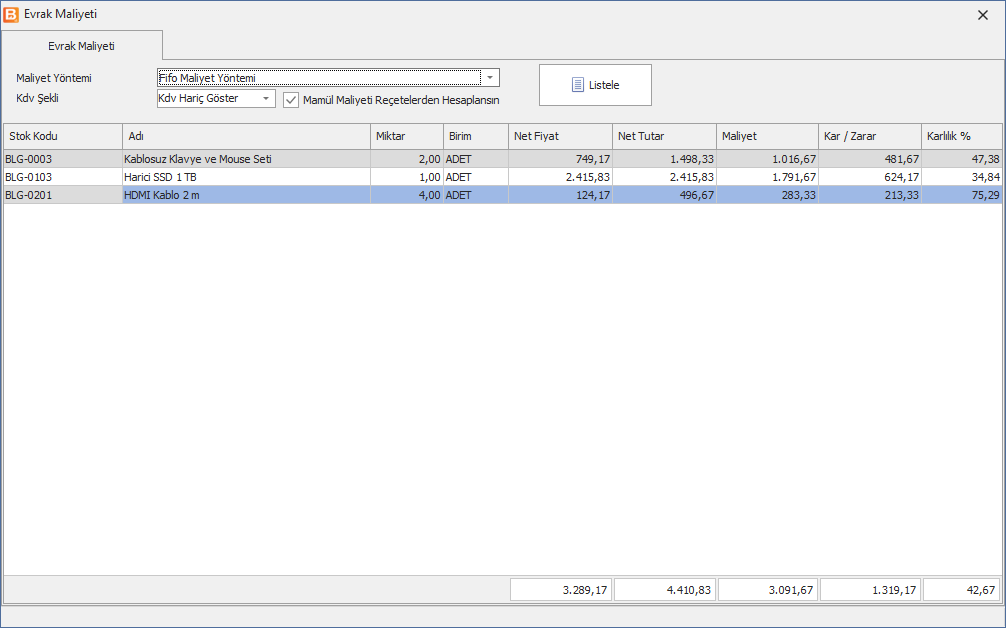The height and width of the screenshot is (628, 1006).
Task: Select stock code BLG-0201
Action: (x=63, y=195)
